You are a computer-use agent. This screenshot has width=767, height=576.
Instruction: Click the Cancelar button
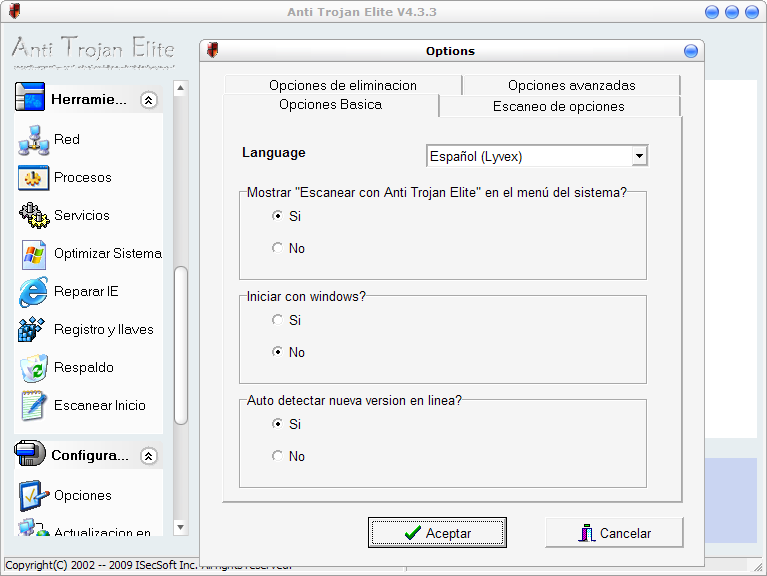(614, 533)
